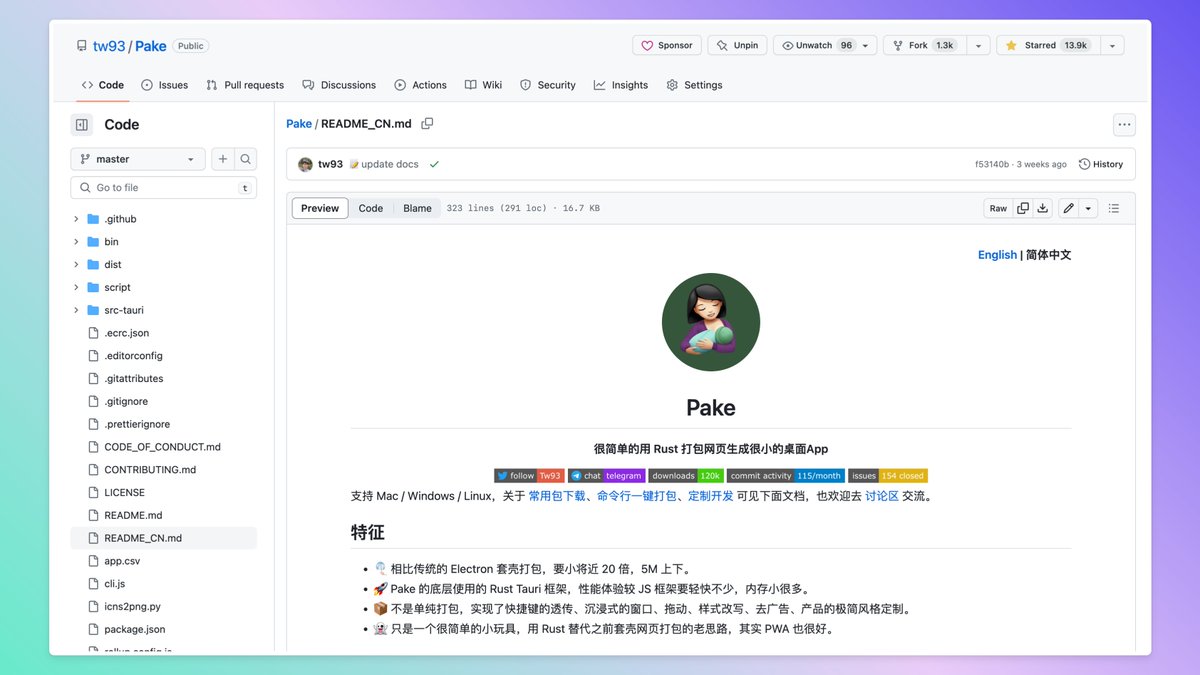Collapse the file tree with the sidebar icon

pos(81,124)
